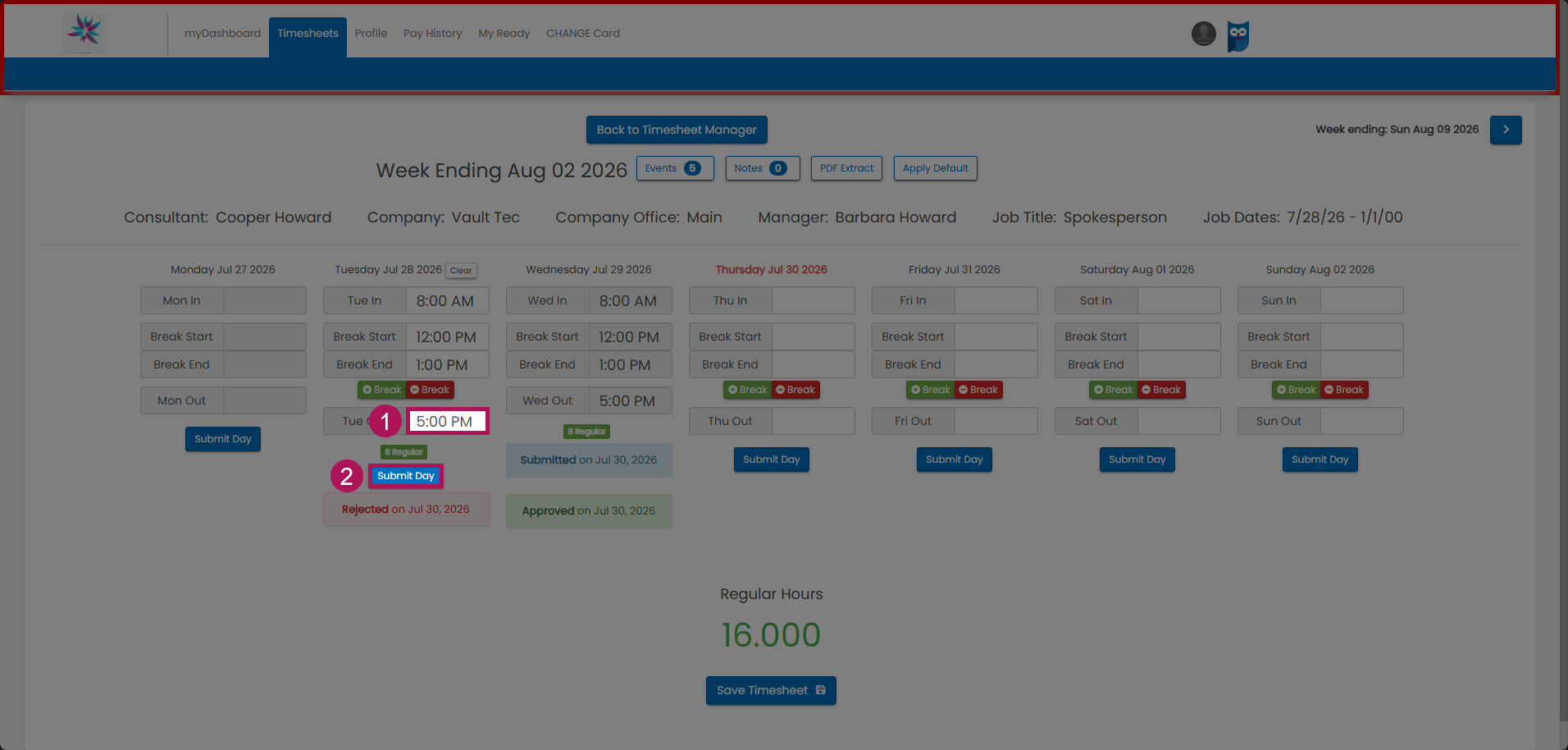Image resolution: width=1568 pixels, height=750 pixels.
Task: Click the Thu In time field
Action: pos(814,300)
